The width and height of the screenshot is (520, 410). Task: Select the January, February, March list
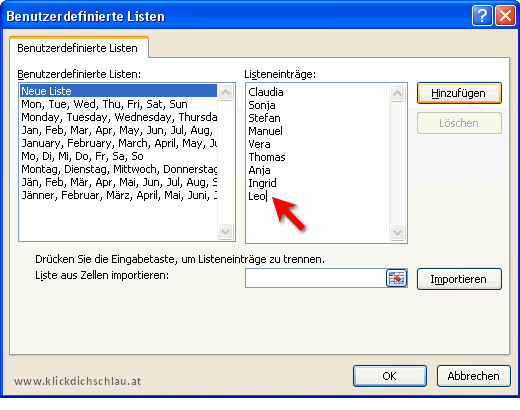pyautogui.click(x=118, y=143)
